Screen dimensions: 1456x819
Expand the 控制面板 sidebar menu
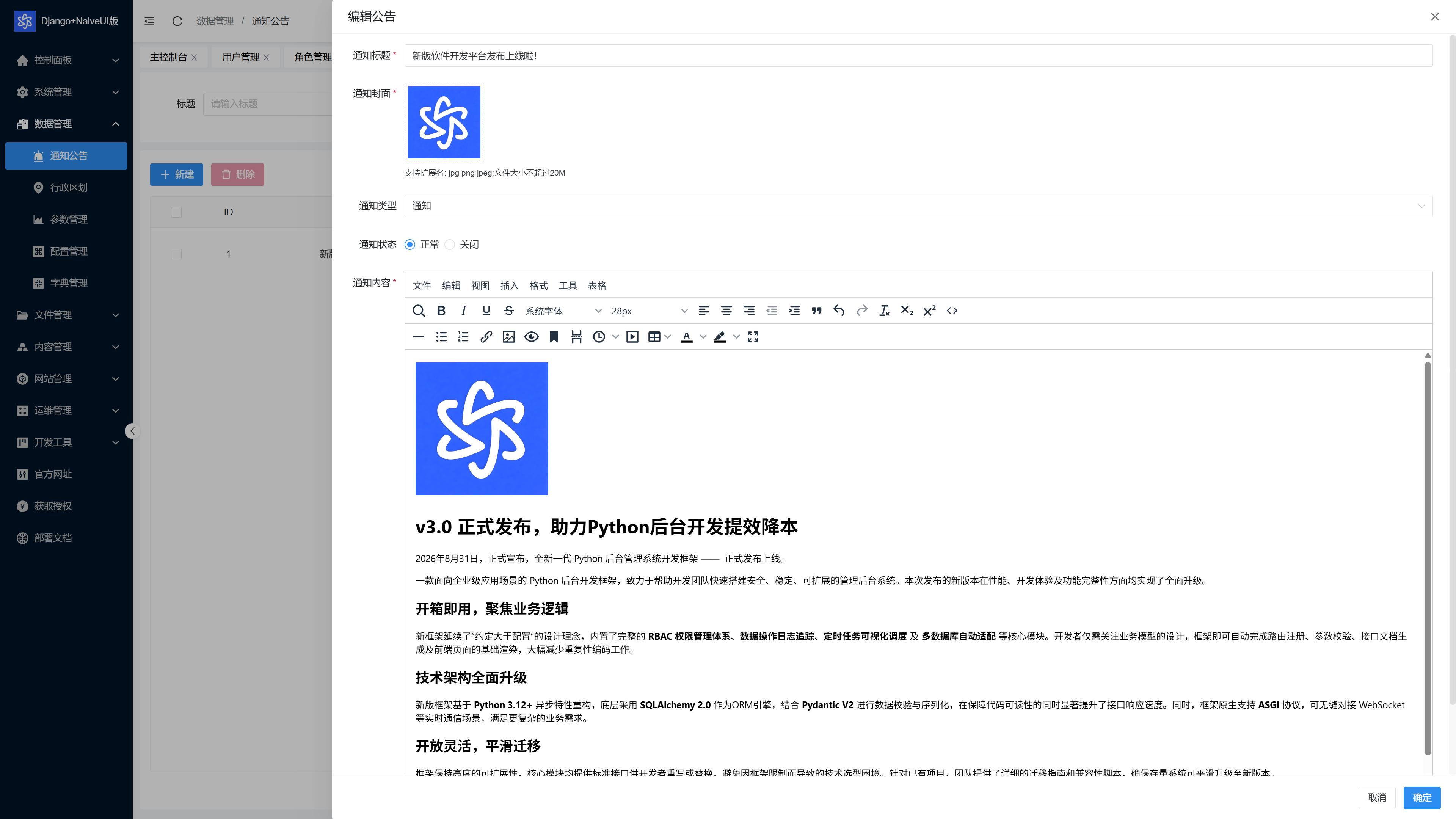tap(66, 60)
